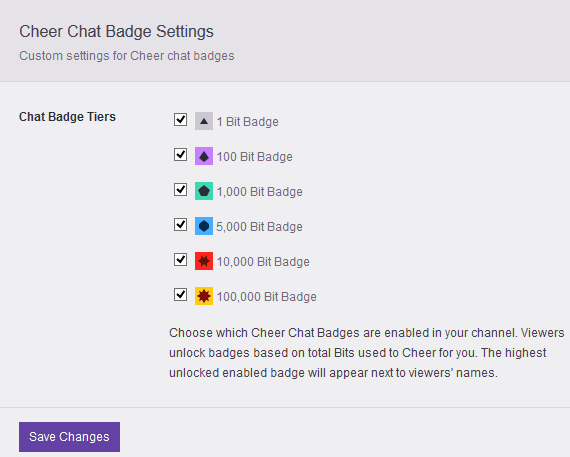
Task: Save the badge settings with Save Changes
Action: [x=69, y=437]
